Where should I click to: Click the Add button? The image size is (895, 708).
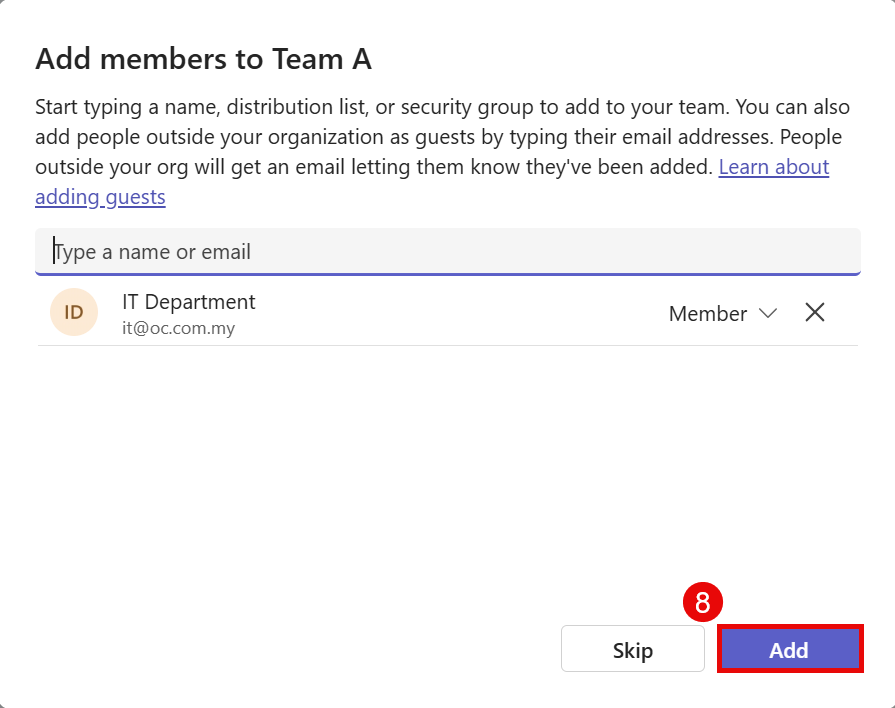click(789, 650)
